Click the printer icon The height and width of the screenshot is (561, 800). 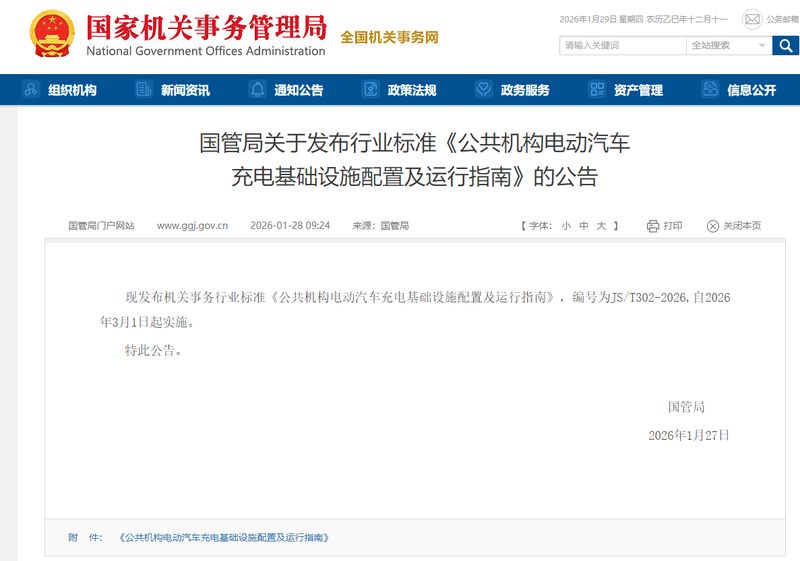click(x=653, y=226)
